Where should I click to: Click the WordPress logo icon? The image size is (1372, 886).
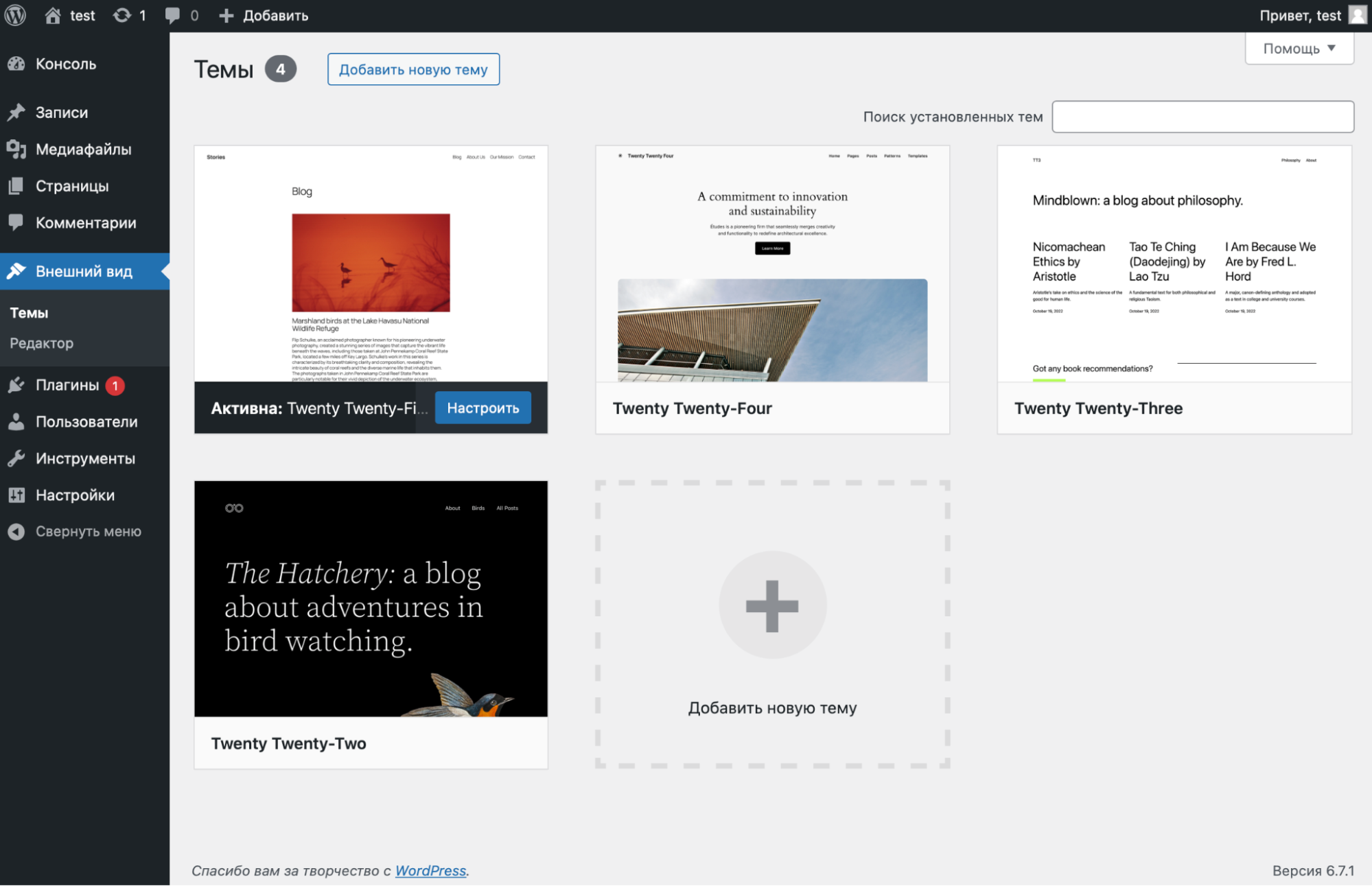pos(15,15)
